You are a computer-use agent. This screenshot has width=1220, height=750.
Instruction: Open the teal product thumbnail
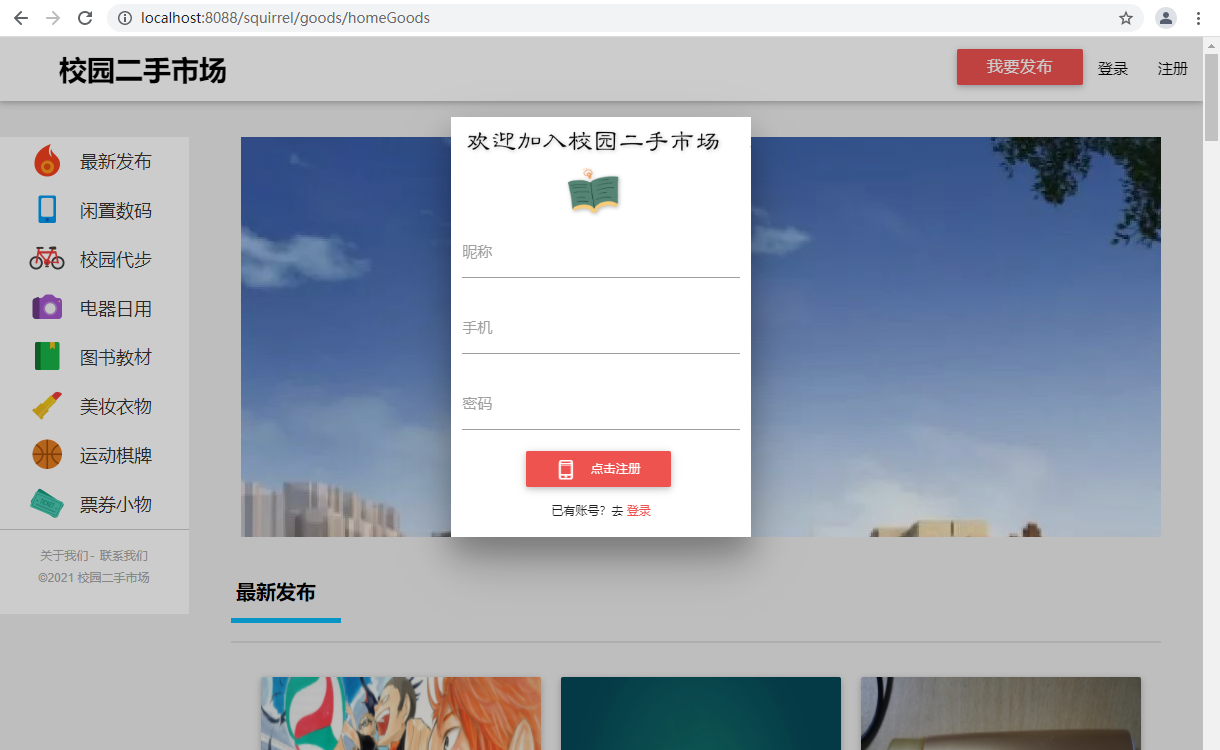pos(701,713)
